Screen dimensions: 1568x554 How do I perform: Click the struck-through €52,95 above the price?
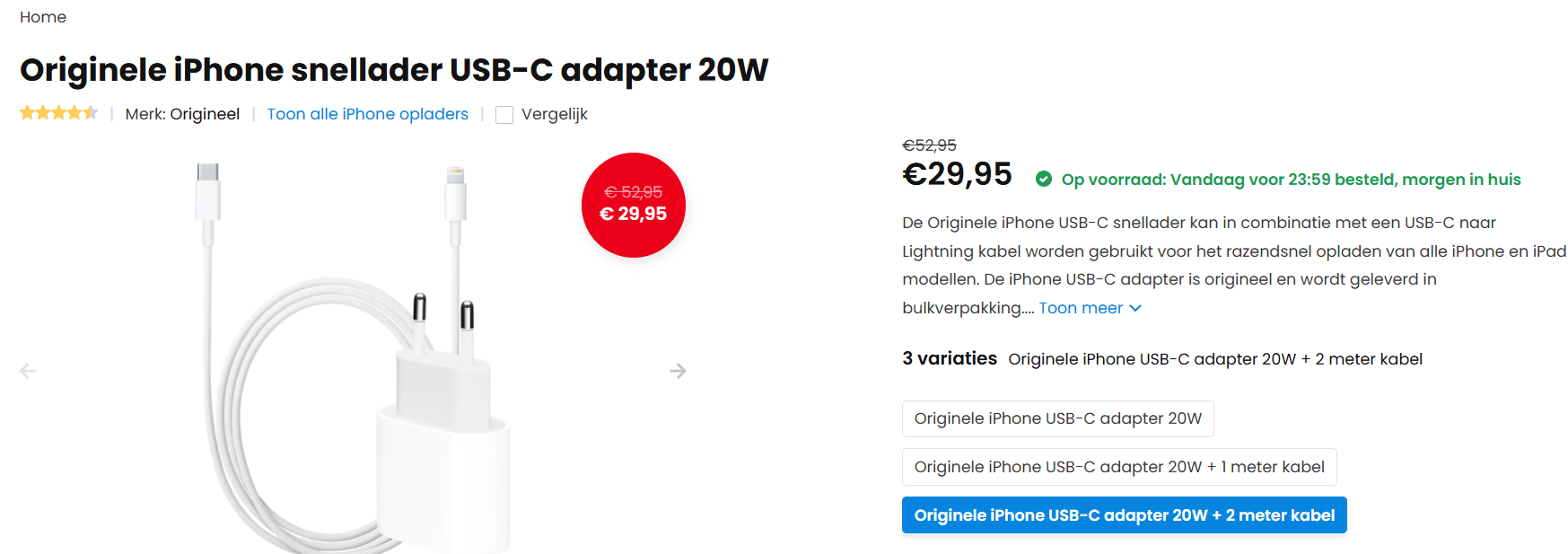coord(929,145)
